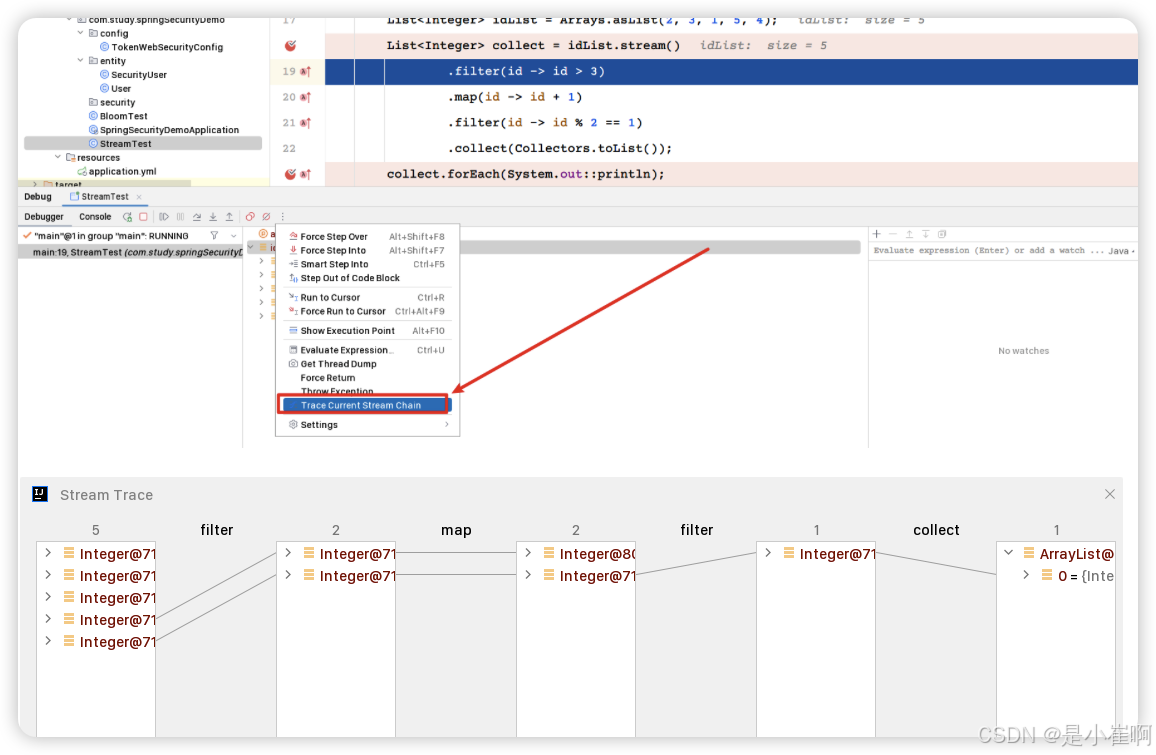The image size is (1156, 755).
Task: Toggle breakpoint on line 19
Action: tap(305, 72)
